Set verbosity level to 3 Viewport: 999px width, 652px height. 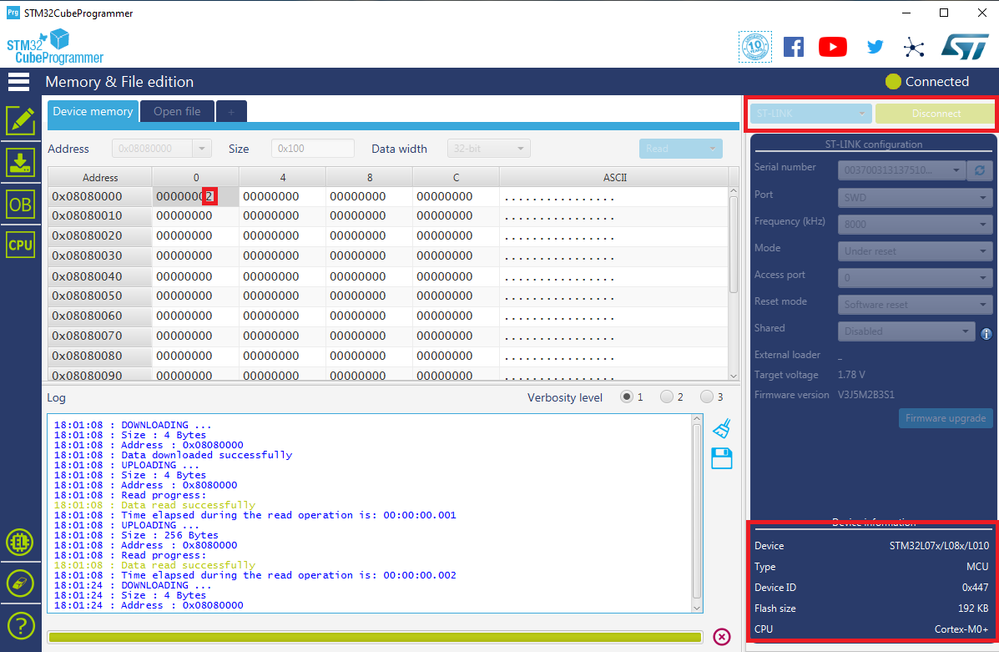pyautogui.click(x=707, y=397)
